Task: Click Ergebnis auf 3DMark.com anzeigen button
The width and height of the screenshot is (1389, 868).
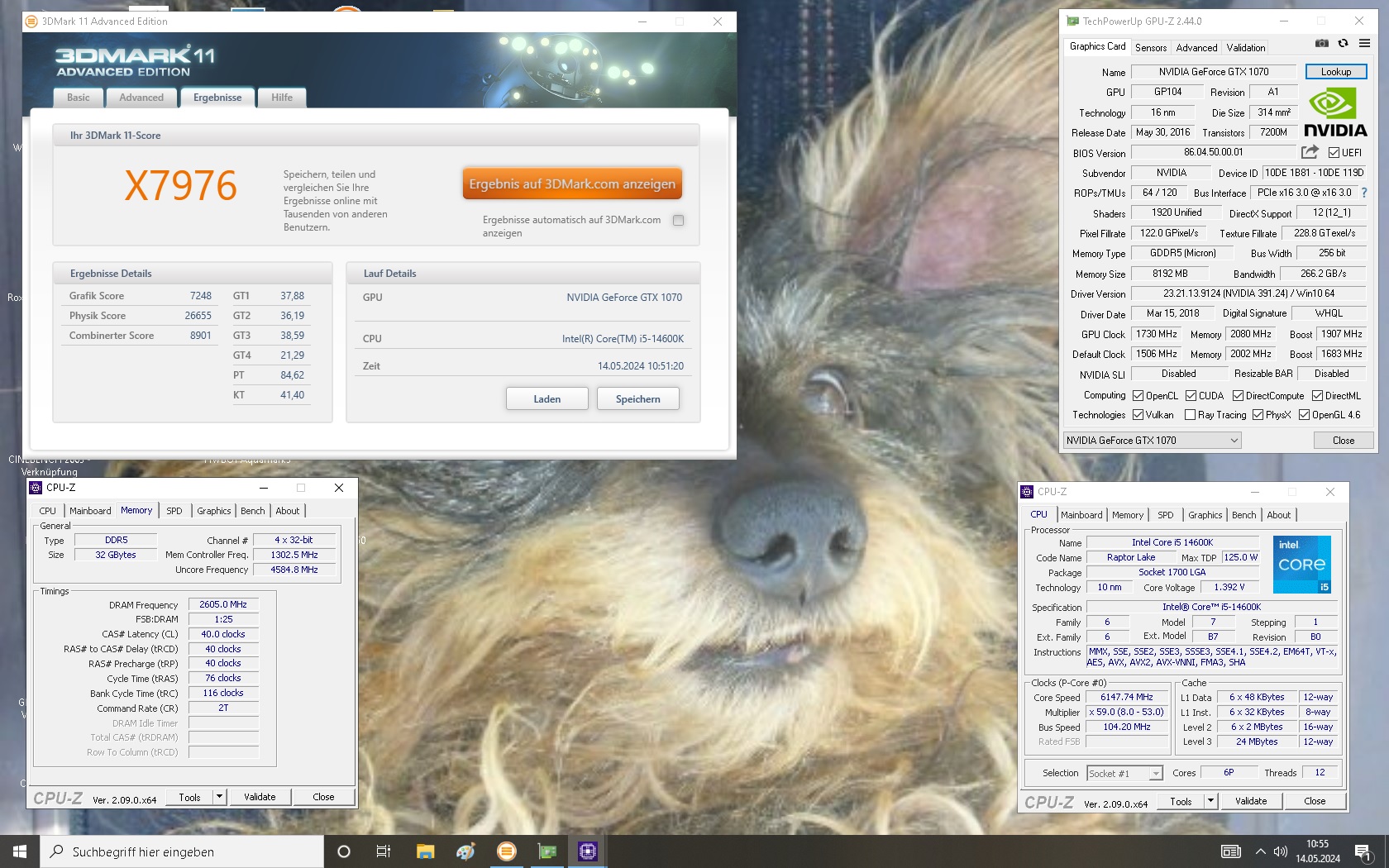Action: click(572, 184)
